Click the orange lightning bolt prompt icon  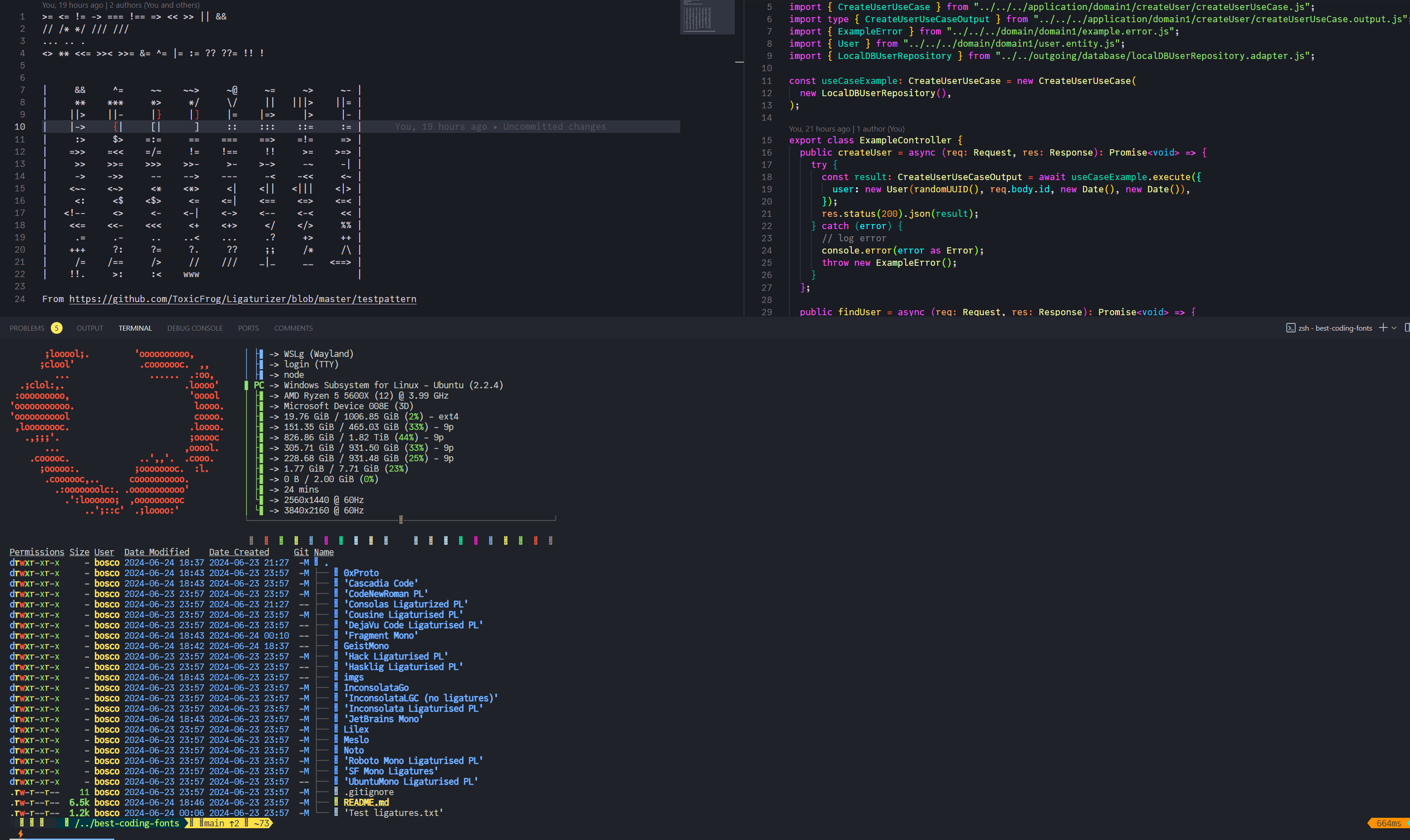[x=20, y=834]
